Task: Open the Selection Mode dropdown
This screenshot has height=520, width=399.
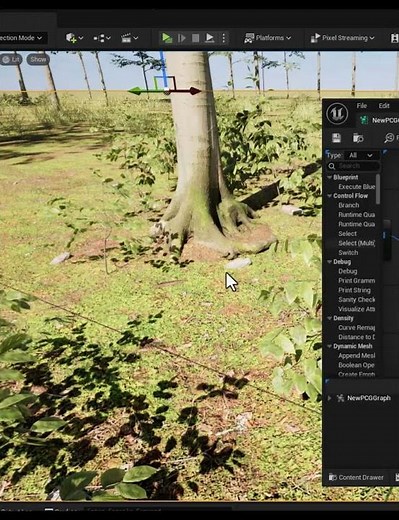Action: [21, 38]
